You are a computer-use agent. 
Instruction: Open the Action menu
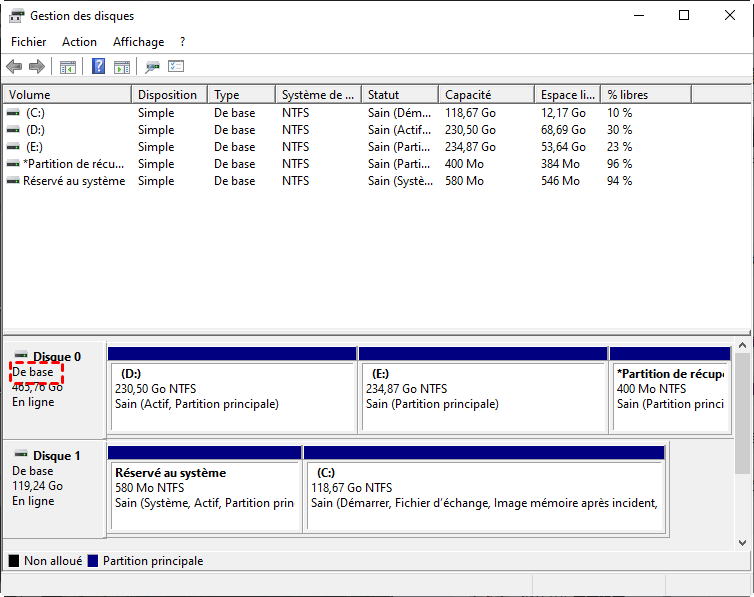point(79,42)
